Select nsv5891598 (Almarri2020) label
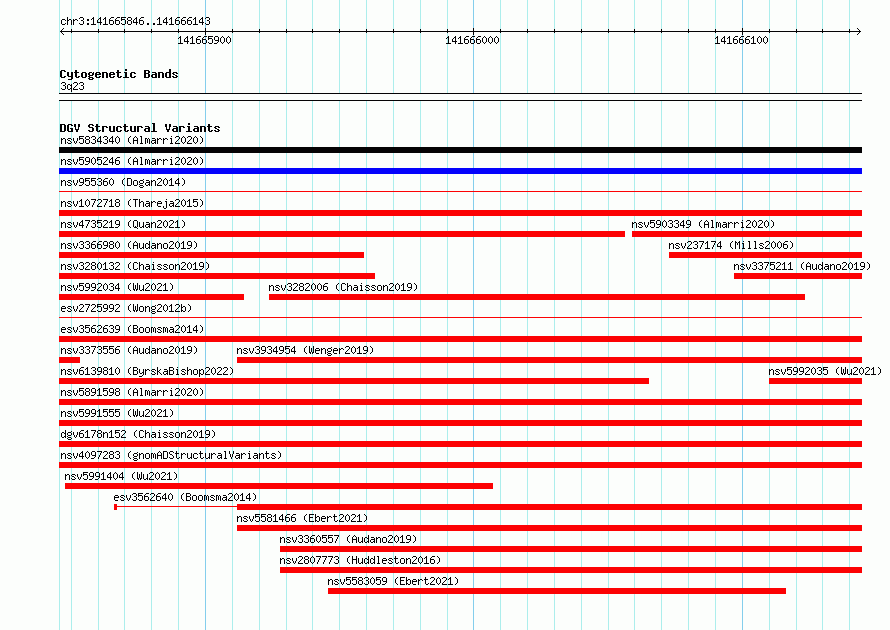Image resolution: width=890 pixels, height=630 pixels. point(132,392)
